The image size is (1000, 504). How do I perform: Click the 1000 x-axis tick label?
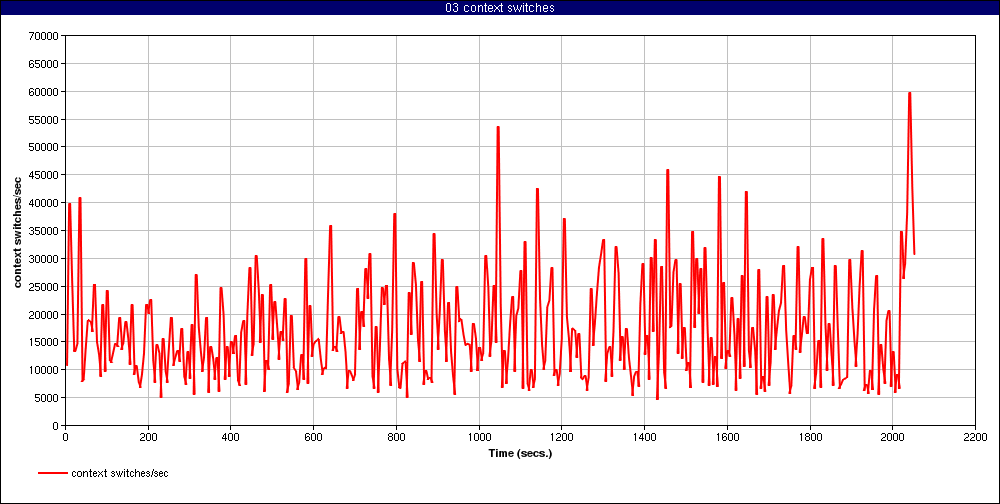(479, 437)
